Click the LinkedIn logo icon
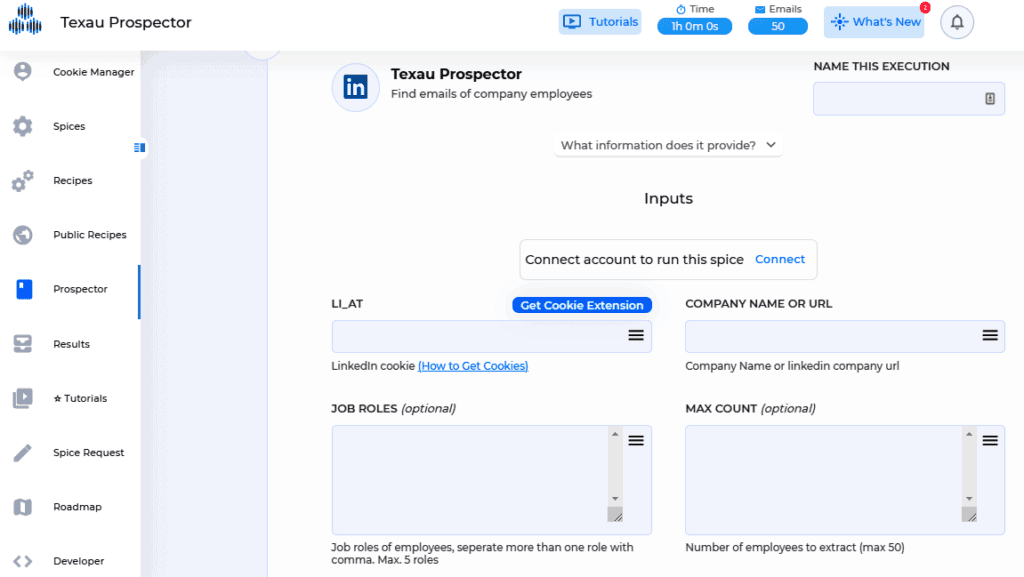 click(x=356, y=87)
